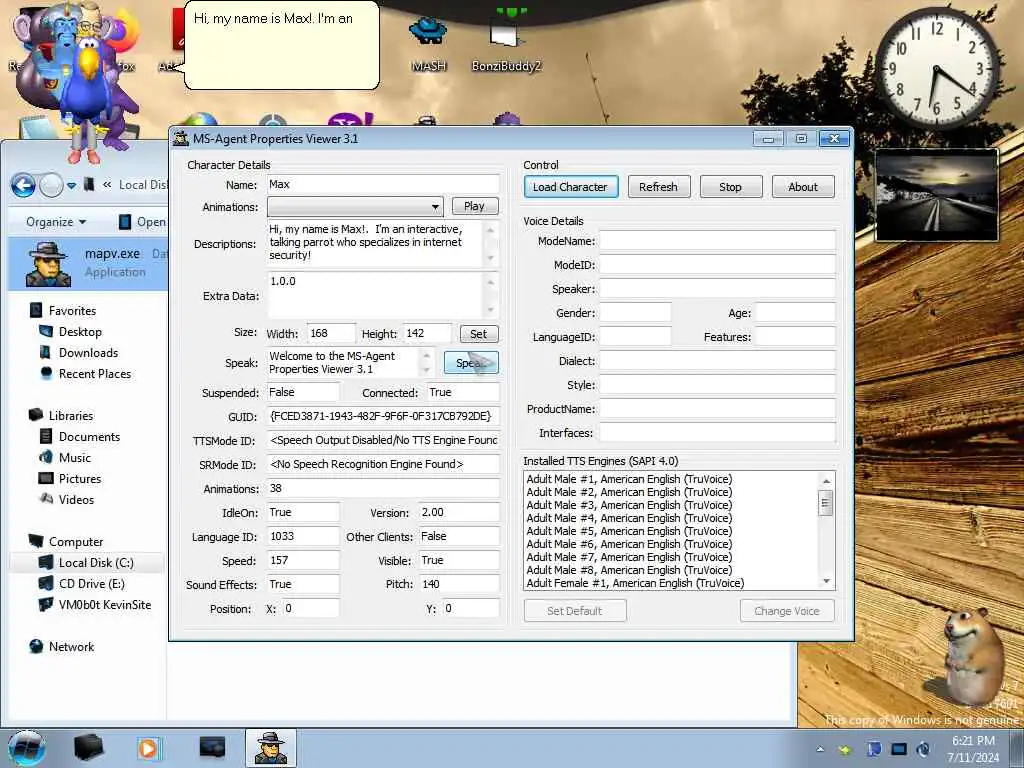This screenshot has width=1024, height=768.
Task: Click Descriptions box scroll down arrow
Action: coord(490,259)
